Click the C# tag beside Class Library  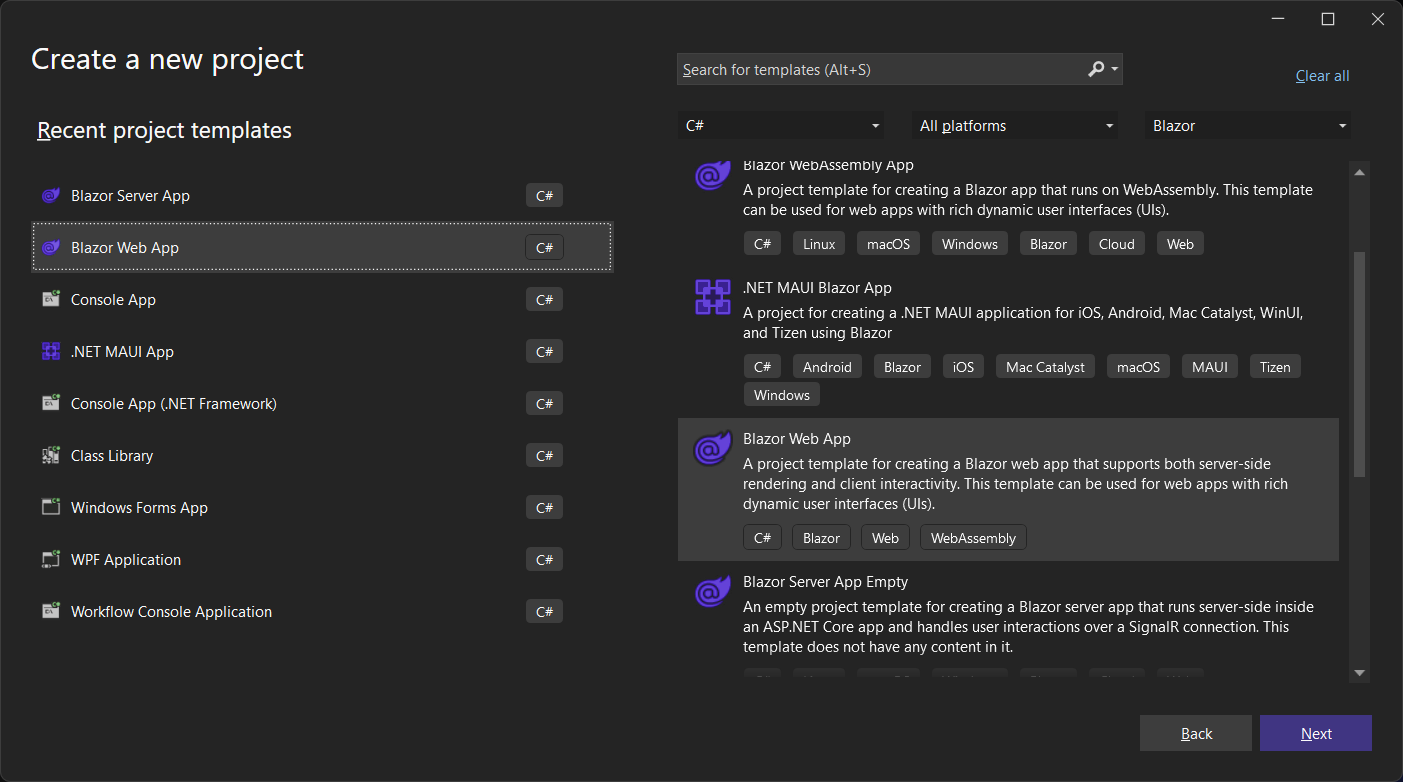point(544,456)
